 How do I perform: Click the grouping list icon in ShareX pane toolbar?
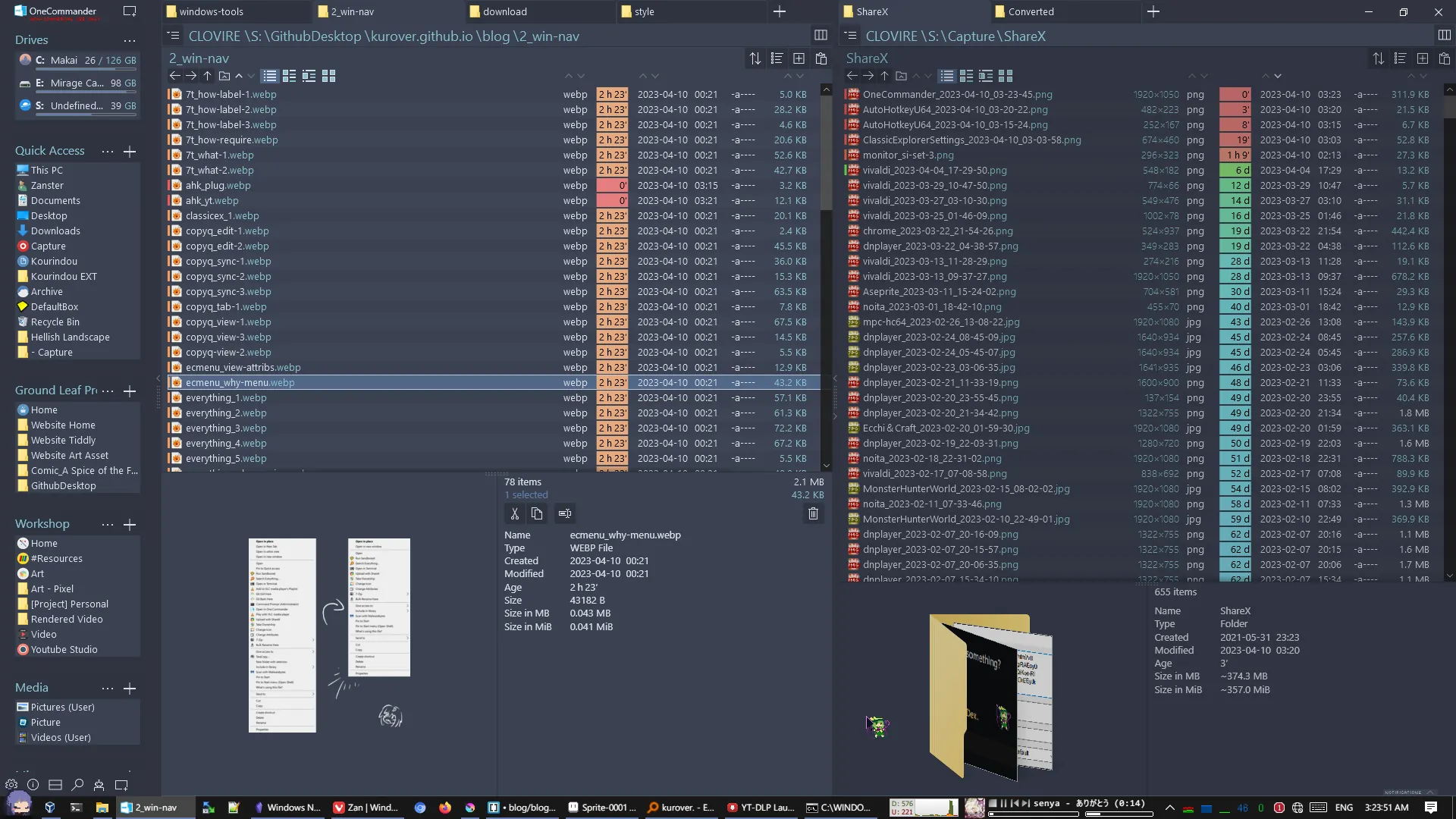(x=1400, y=58)
